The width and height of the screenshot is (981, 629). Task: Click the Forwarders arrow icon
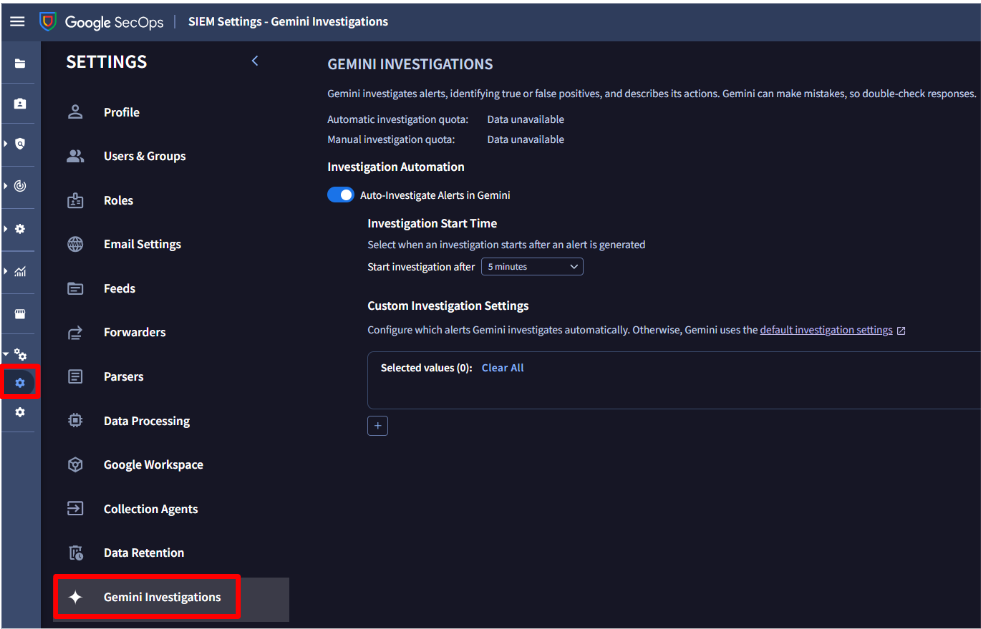(75, 332)
